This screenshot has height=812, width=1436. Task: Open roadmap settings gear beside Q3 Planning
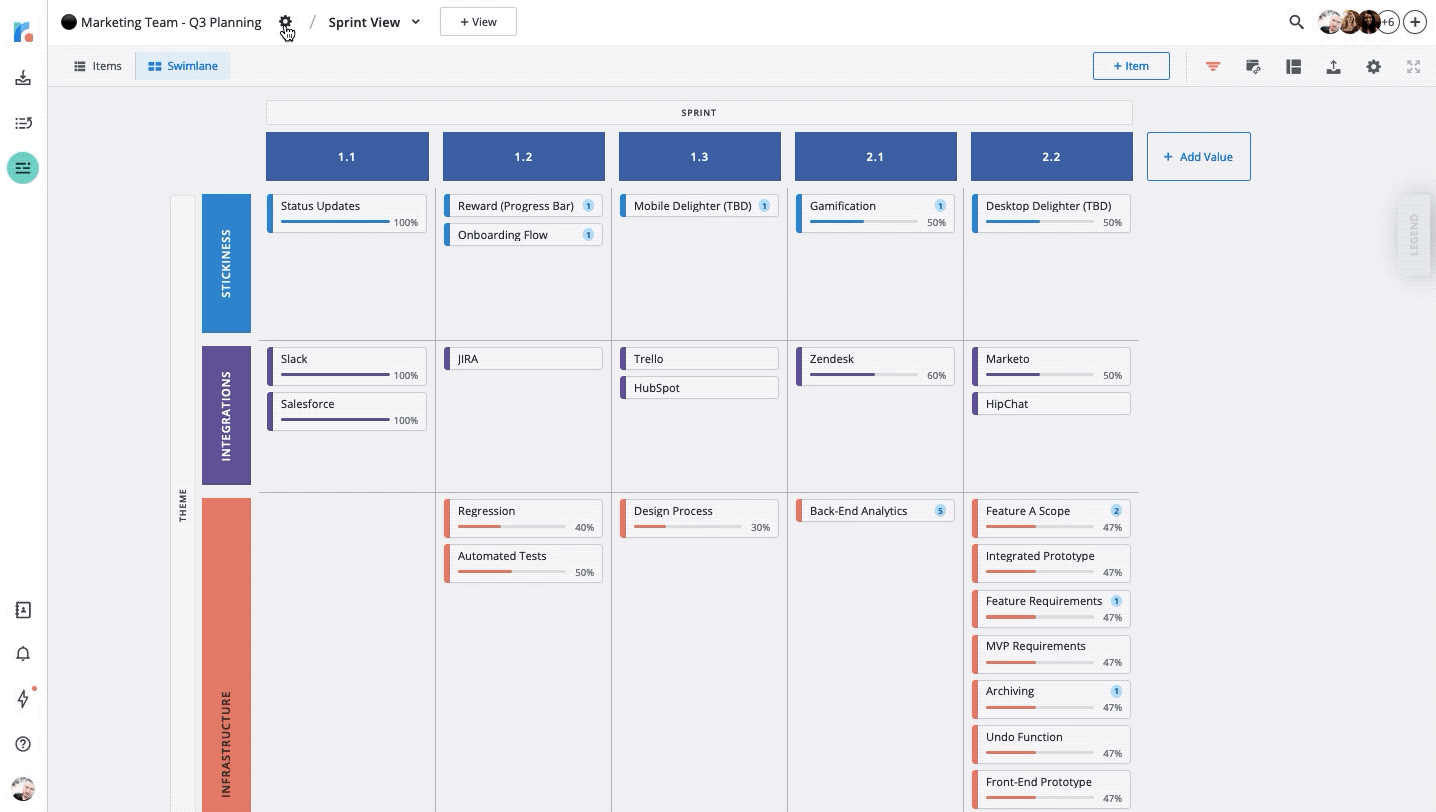[x=285, y=22]
